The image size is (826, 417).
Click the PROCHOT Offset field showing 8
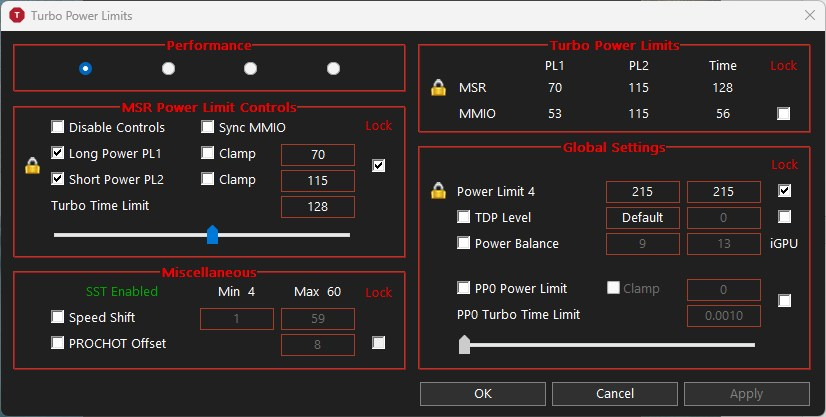point(318,345)
